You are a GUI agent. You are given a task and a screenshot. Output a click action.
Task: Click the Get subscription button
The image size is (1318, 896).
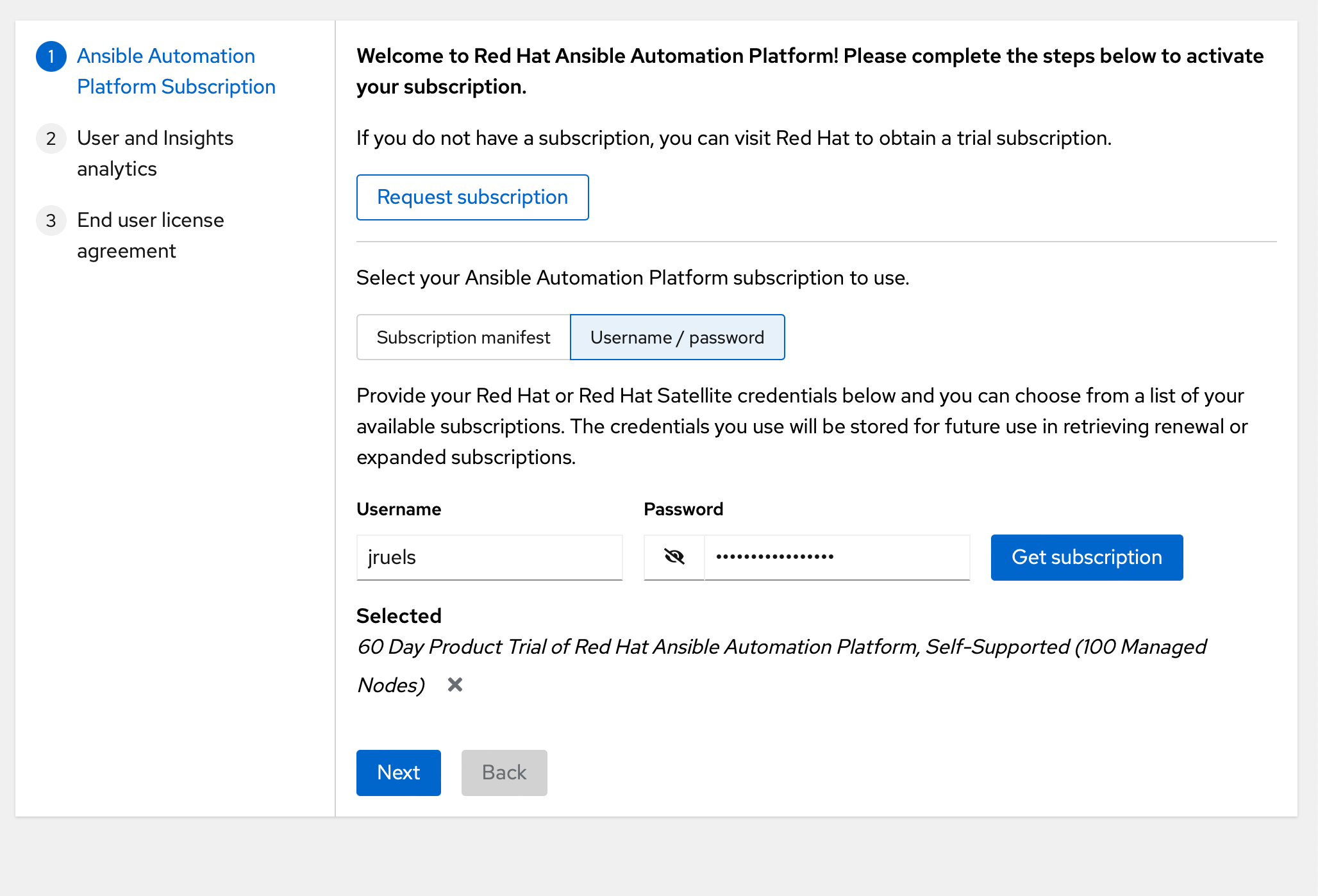[1087, 558]
